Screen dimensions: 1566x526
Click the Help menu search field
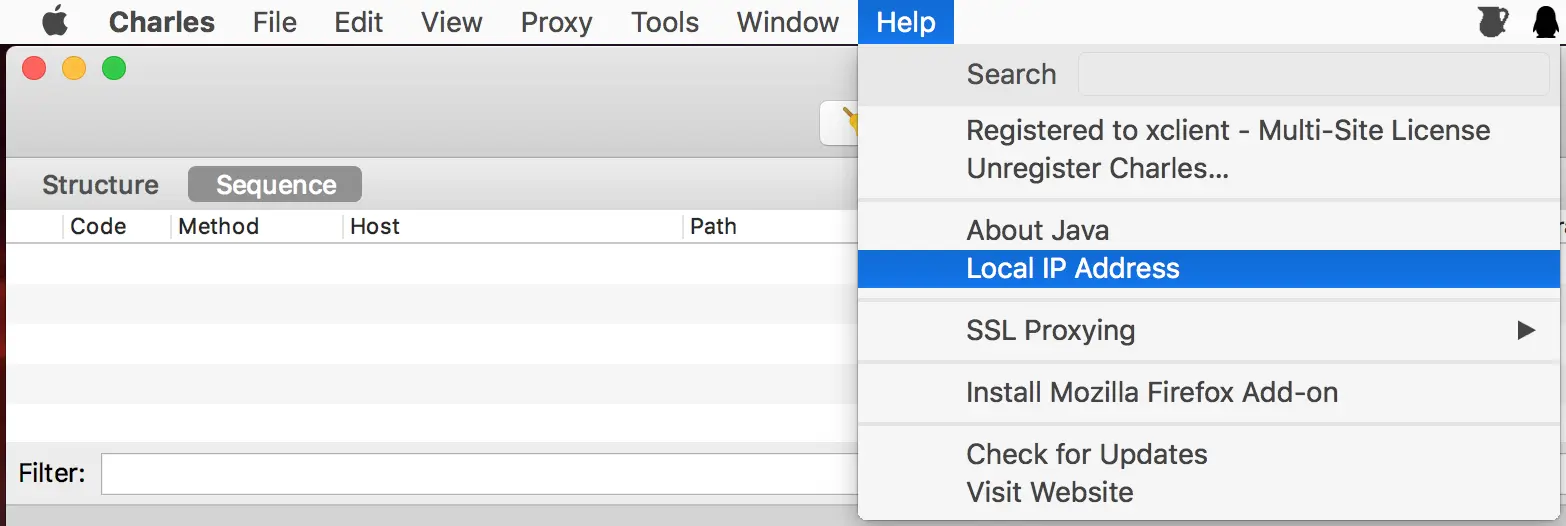point(1312,74)
